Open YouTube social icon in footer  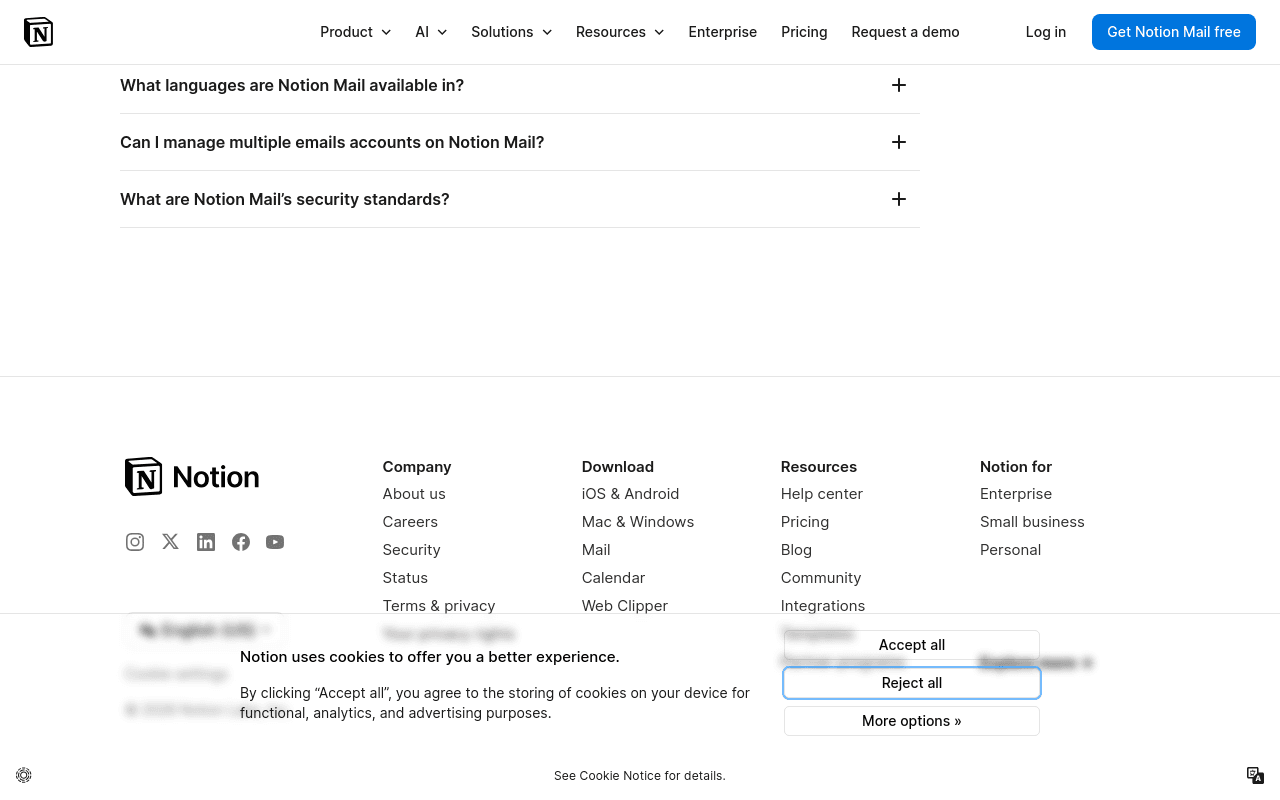tap(275, 542)
